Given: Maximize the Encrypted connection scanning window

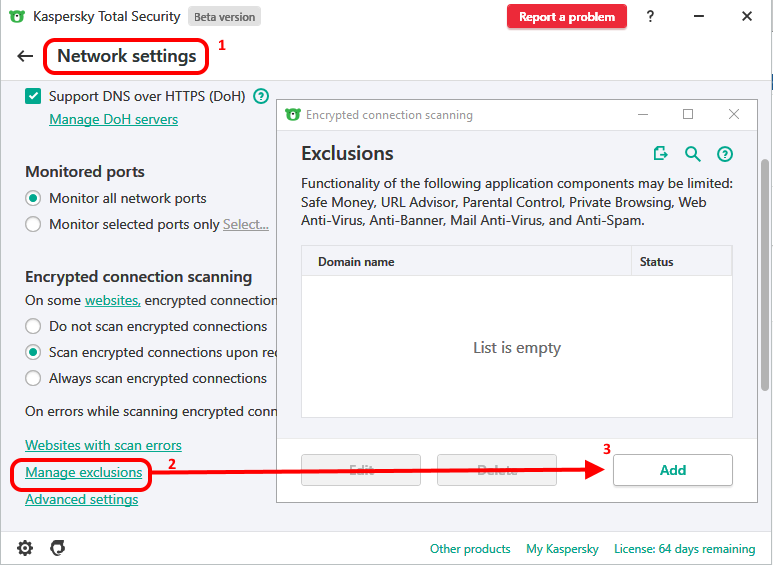Looking at the screenshot, I should [x=688, y=114].
